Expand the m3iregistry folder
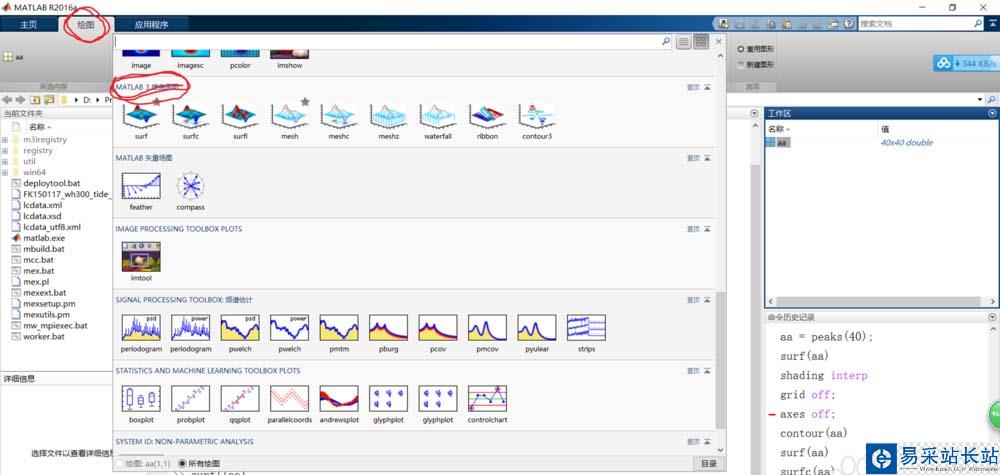 [x=5, y=140]
